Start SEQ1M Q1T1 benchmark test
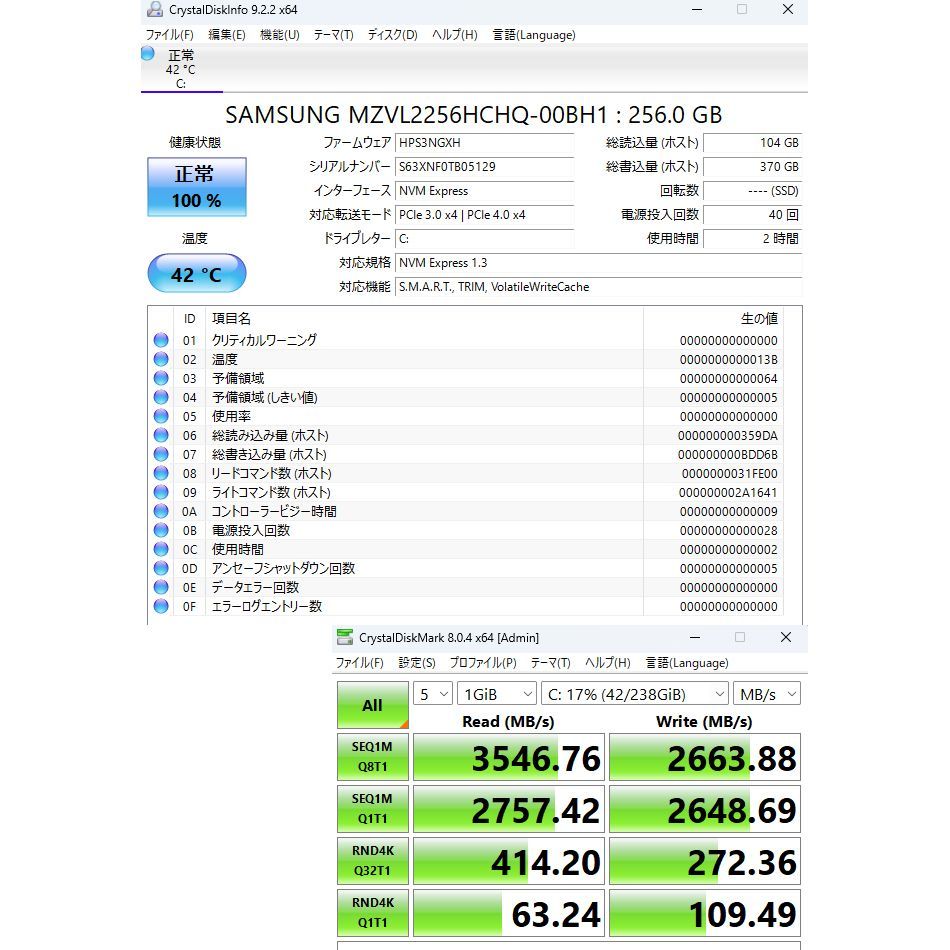Viewport: 950px width, 950px height. [x=373, y=809]
